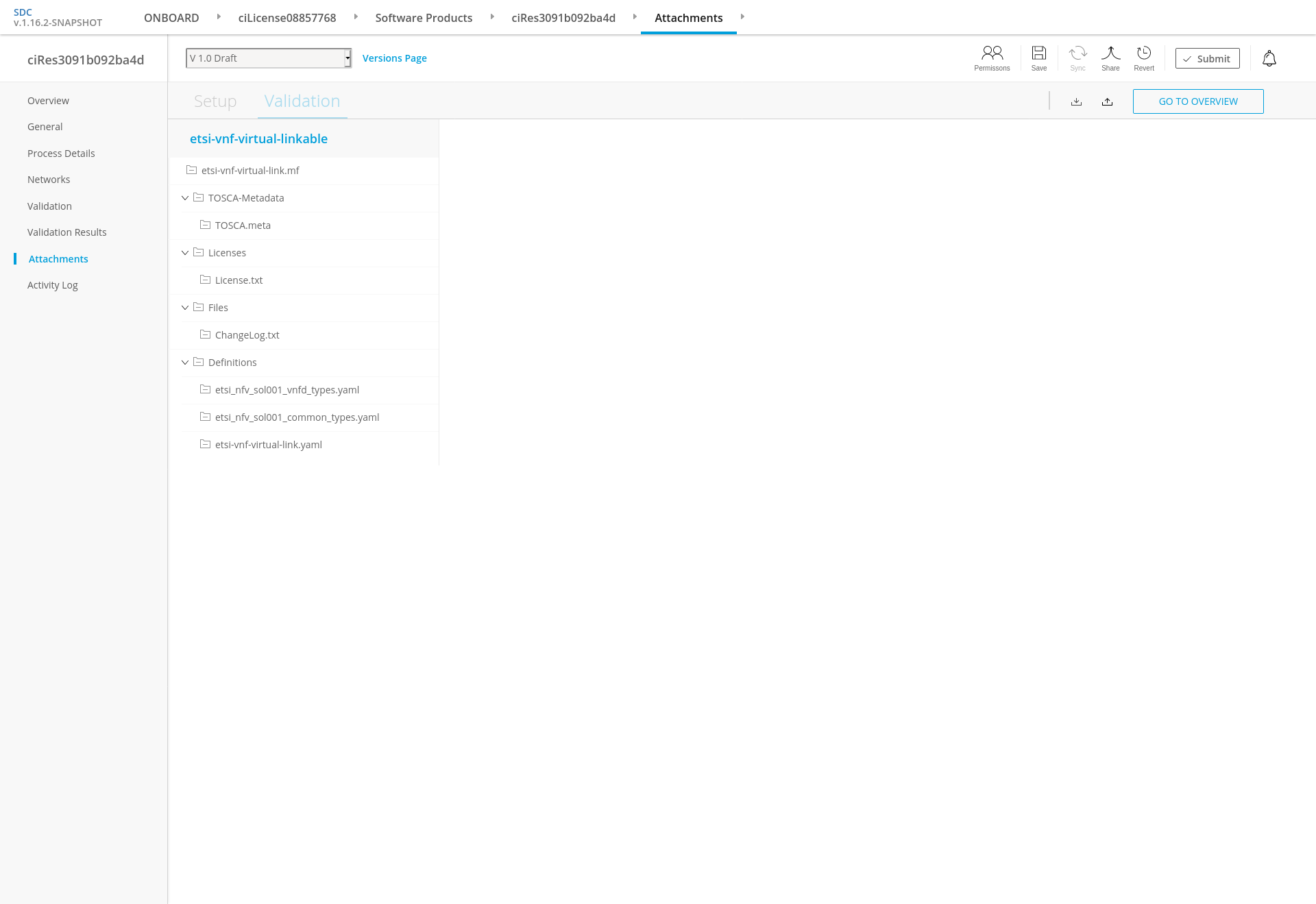Click the Submit button
The image size is (1316, 904).
coord(1207,59)
